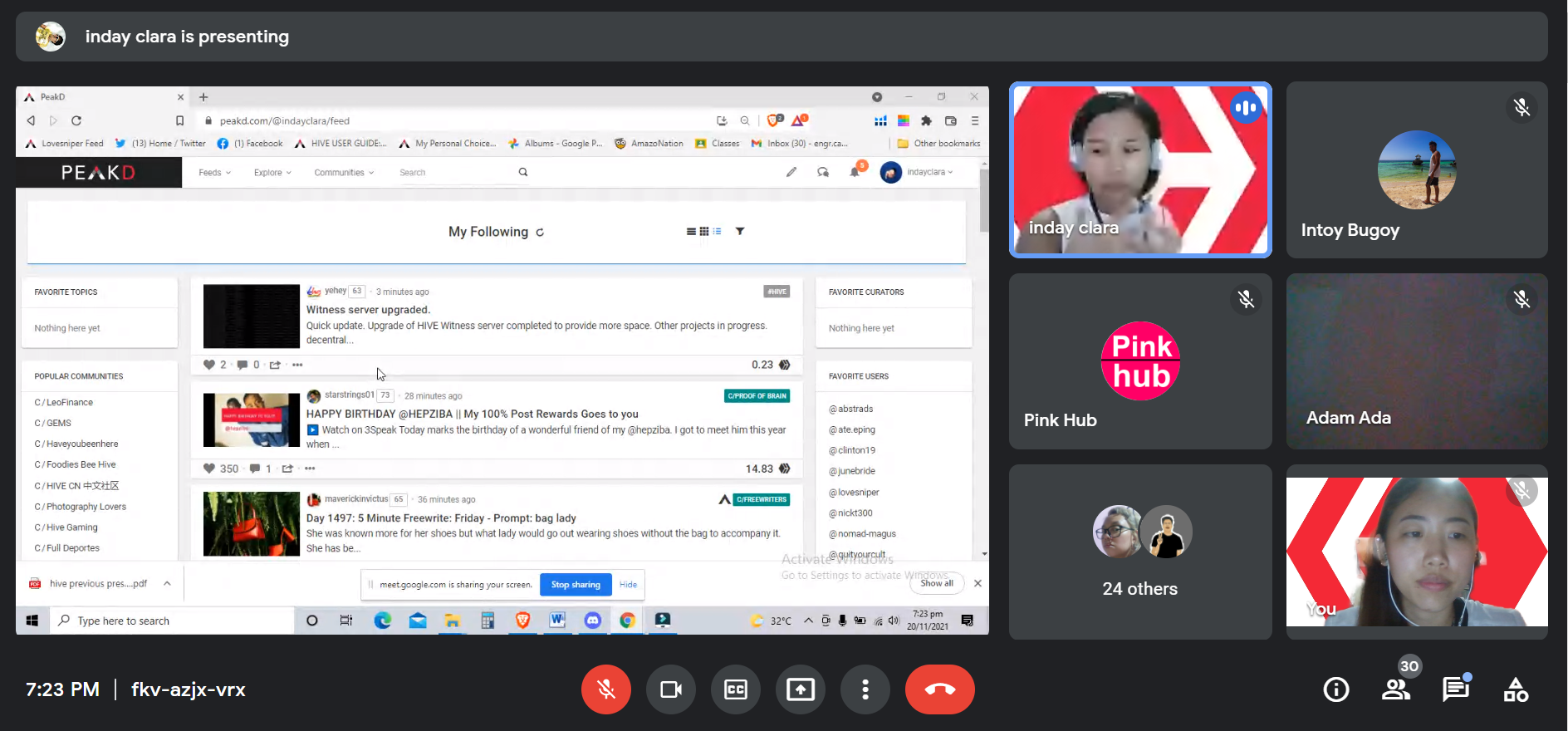Image resolution: width=1568 pixels, height=731 pixels.
Task: Focus the PeakD search field
Action: (x=455, y=173)
